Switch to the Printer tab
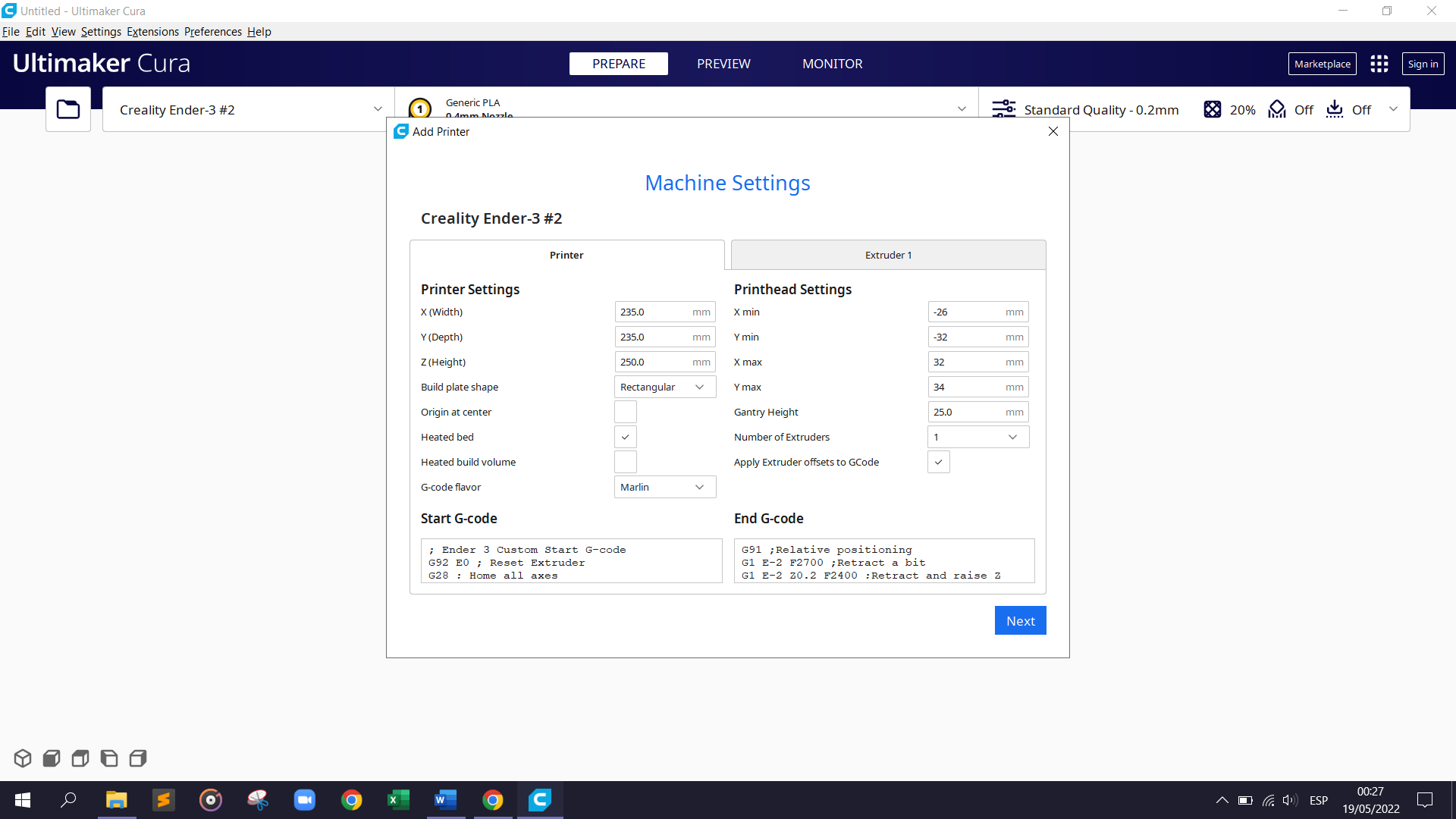The height and width of the screenshot is (819, 1456). (x=566, y=255)
